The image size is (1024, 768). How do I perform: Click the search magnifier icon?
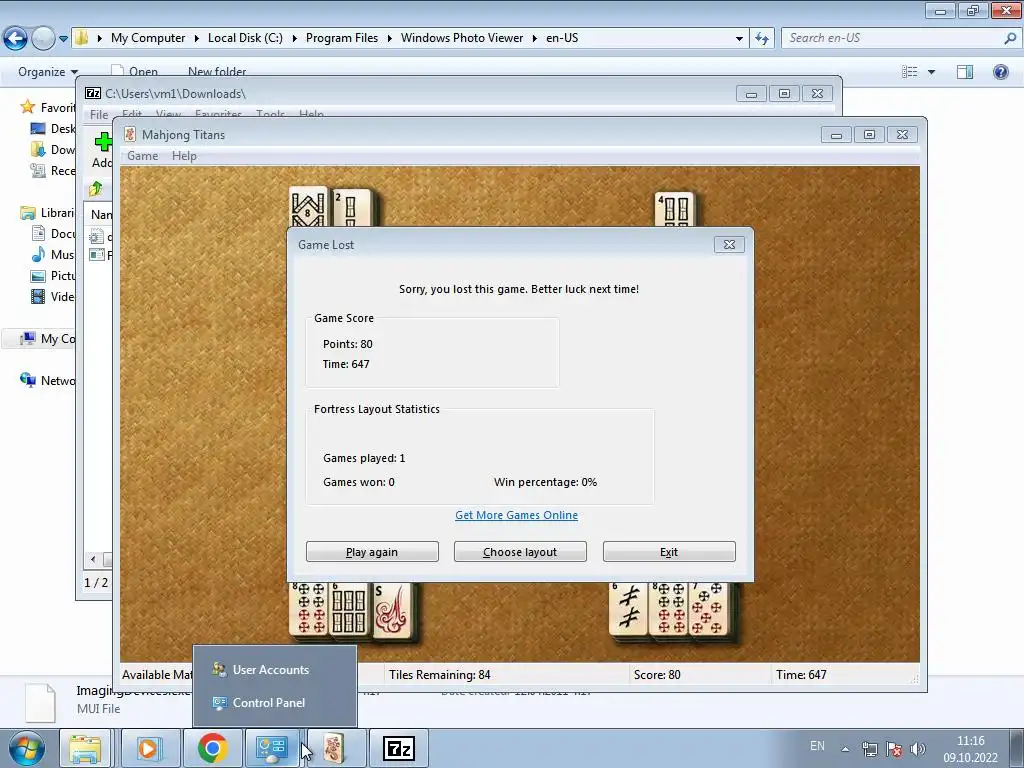pos(1010,39)
